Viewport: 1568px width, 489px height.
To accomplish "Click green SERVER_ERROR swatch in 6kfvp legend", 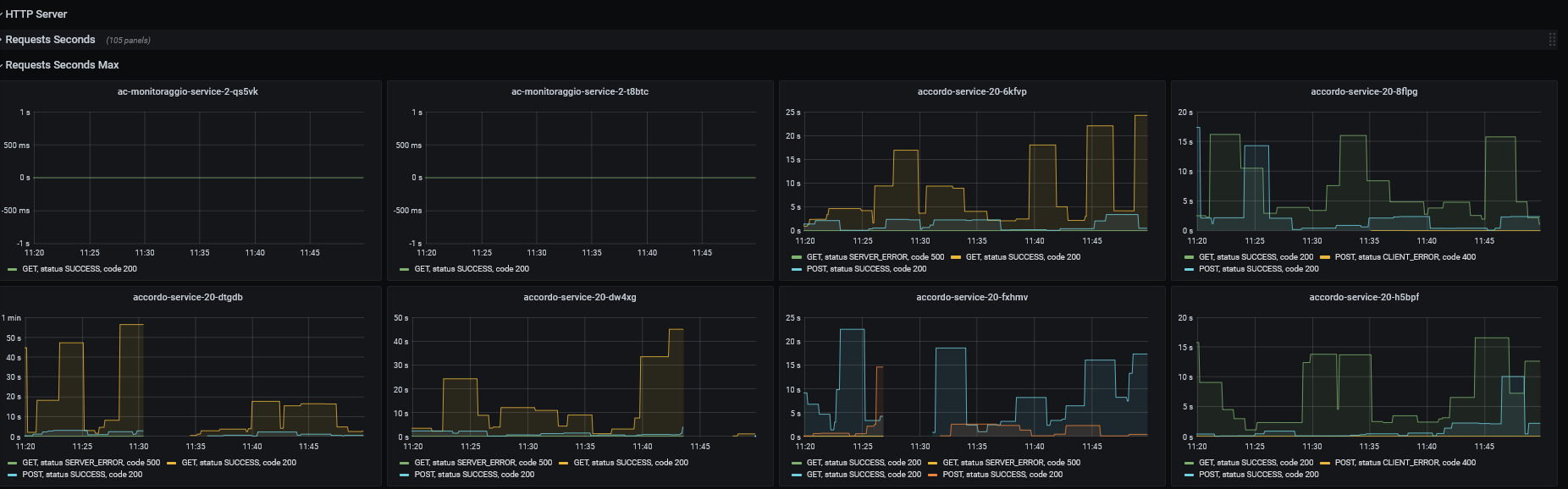I will point(796,257).
